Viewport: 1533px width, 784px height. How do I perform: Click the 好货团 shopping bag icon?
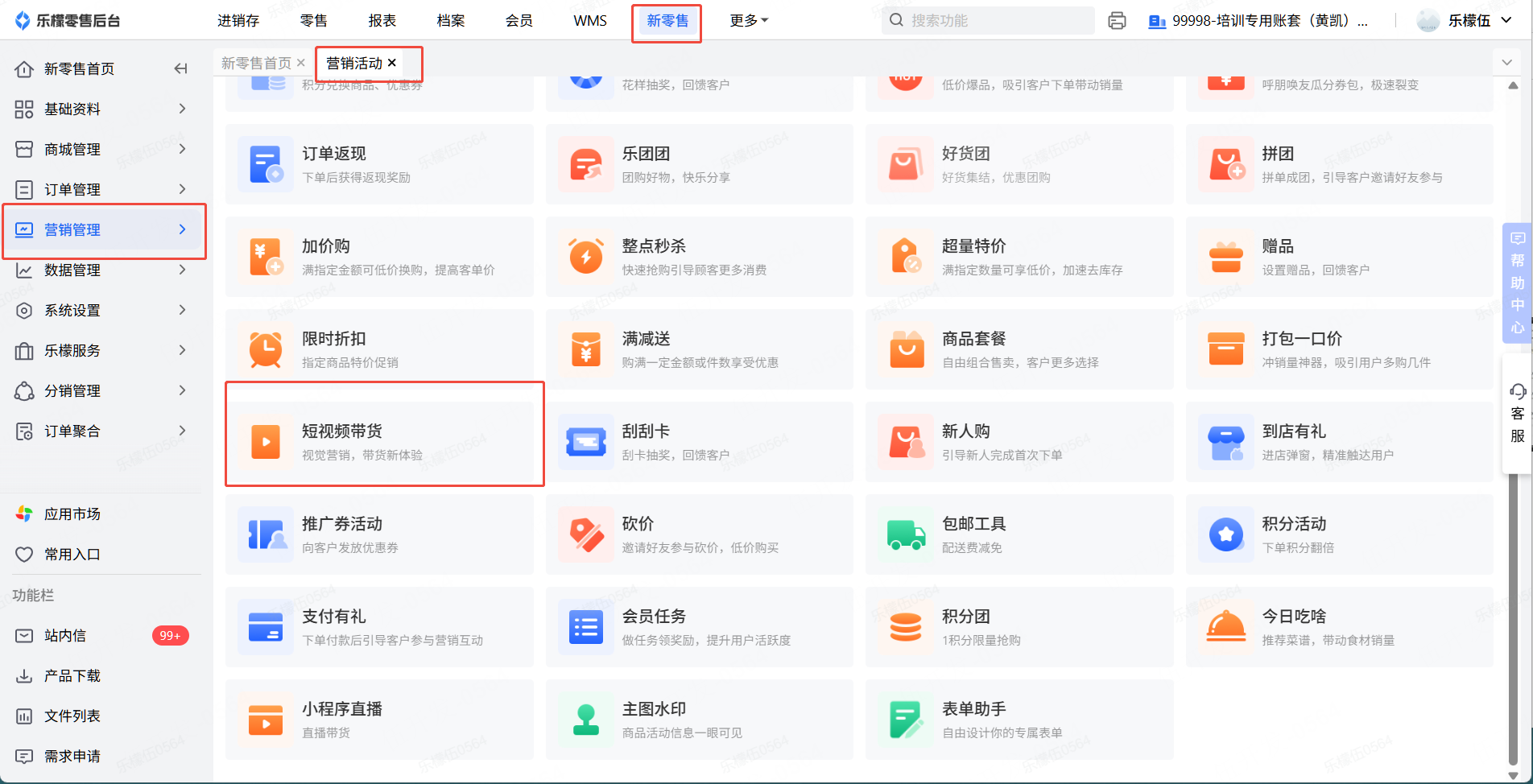tap(906, 164)
